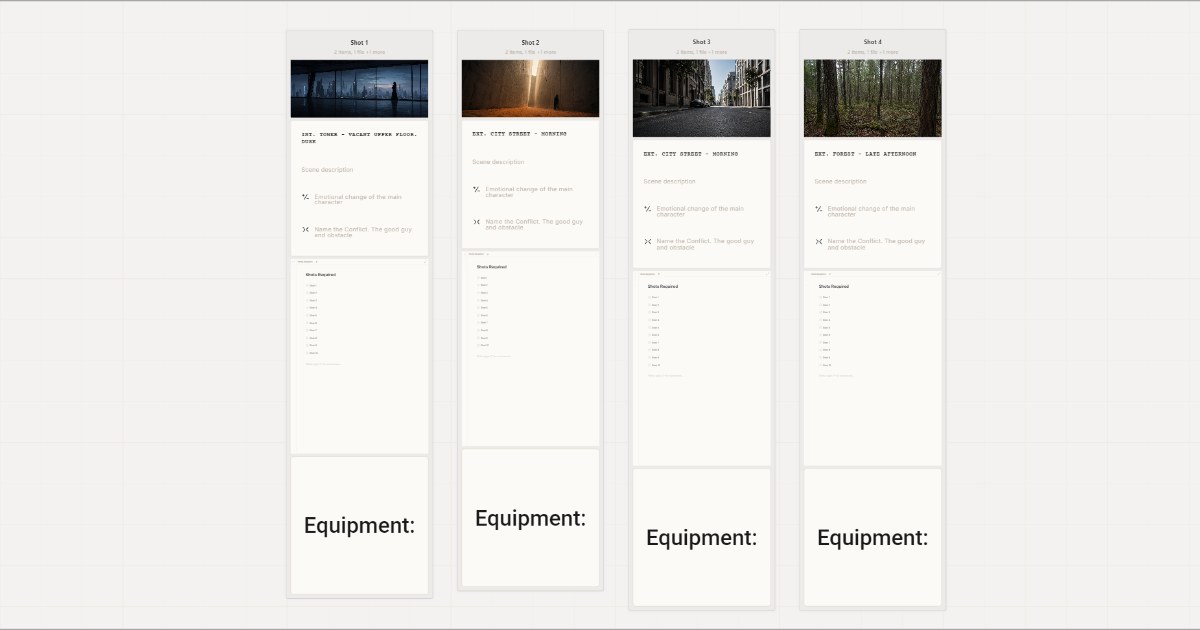
Task: Check the first task checkbox in Shot 4 column
Action: pyautogui.click(x=821, y=298)
